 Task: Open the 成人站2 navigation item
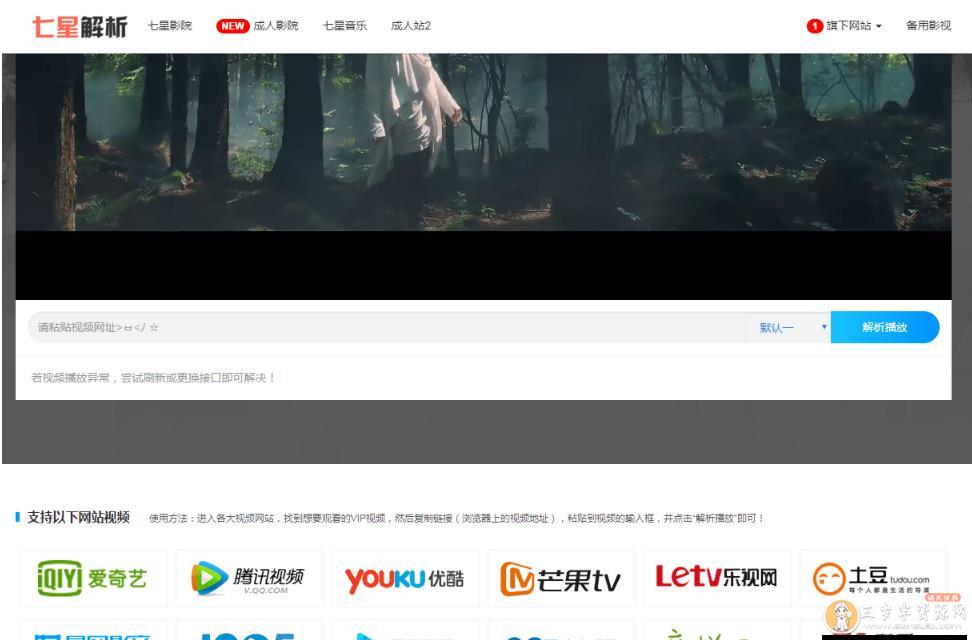(410, 26)
